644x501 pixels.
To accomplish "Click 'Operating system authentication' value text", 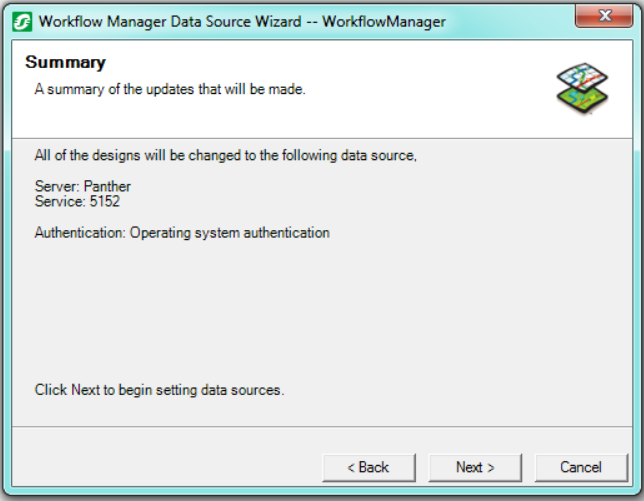I will (230, 233).
